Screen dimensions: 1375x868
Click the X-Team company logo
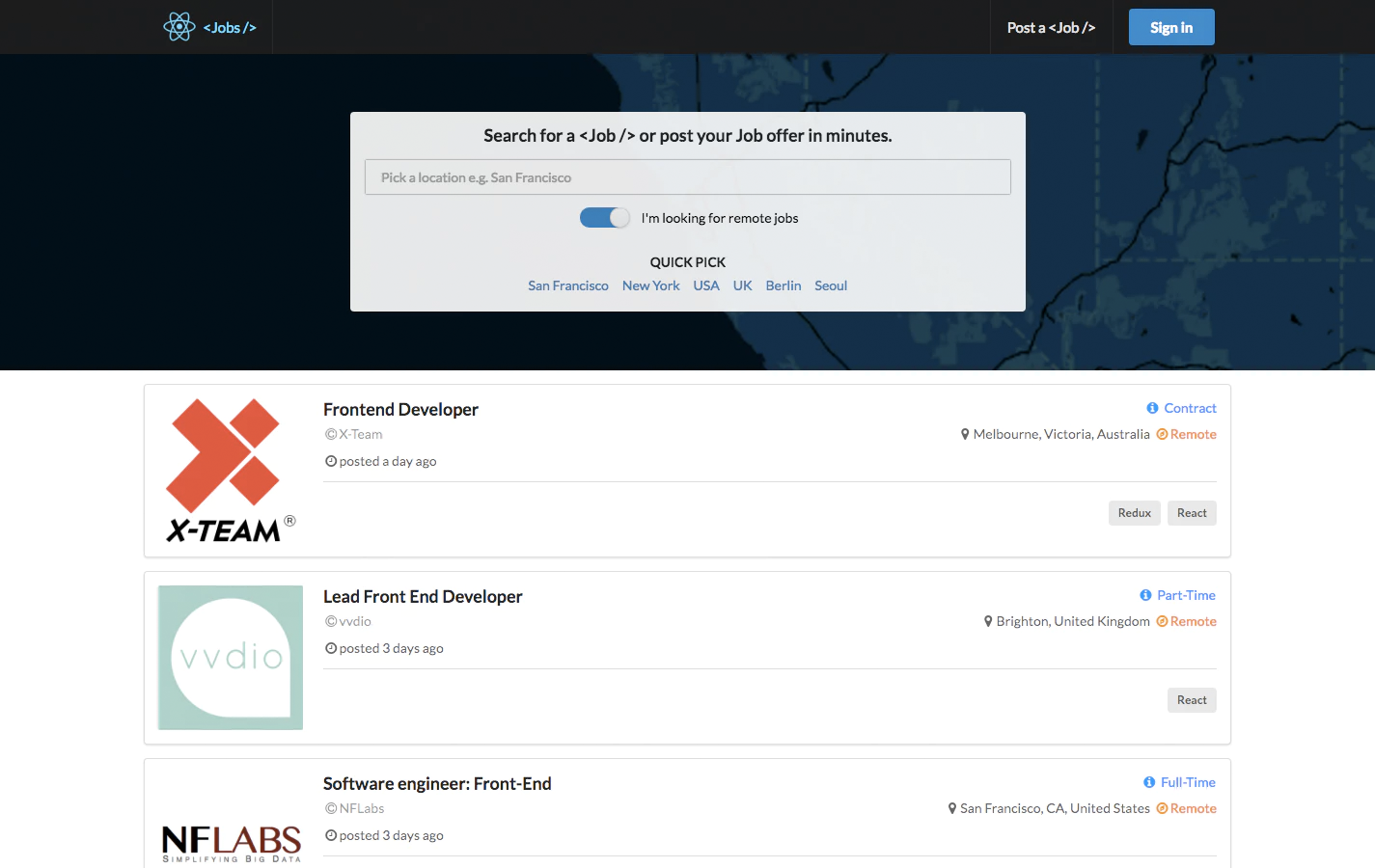[229, 470]
